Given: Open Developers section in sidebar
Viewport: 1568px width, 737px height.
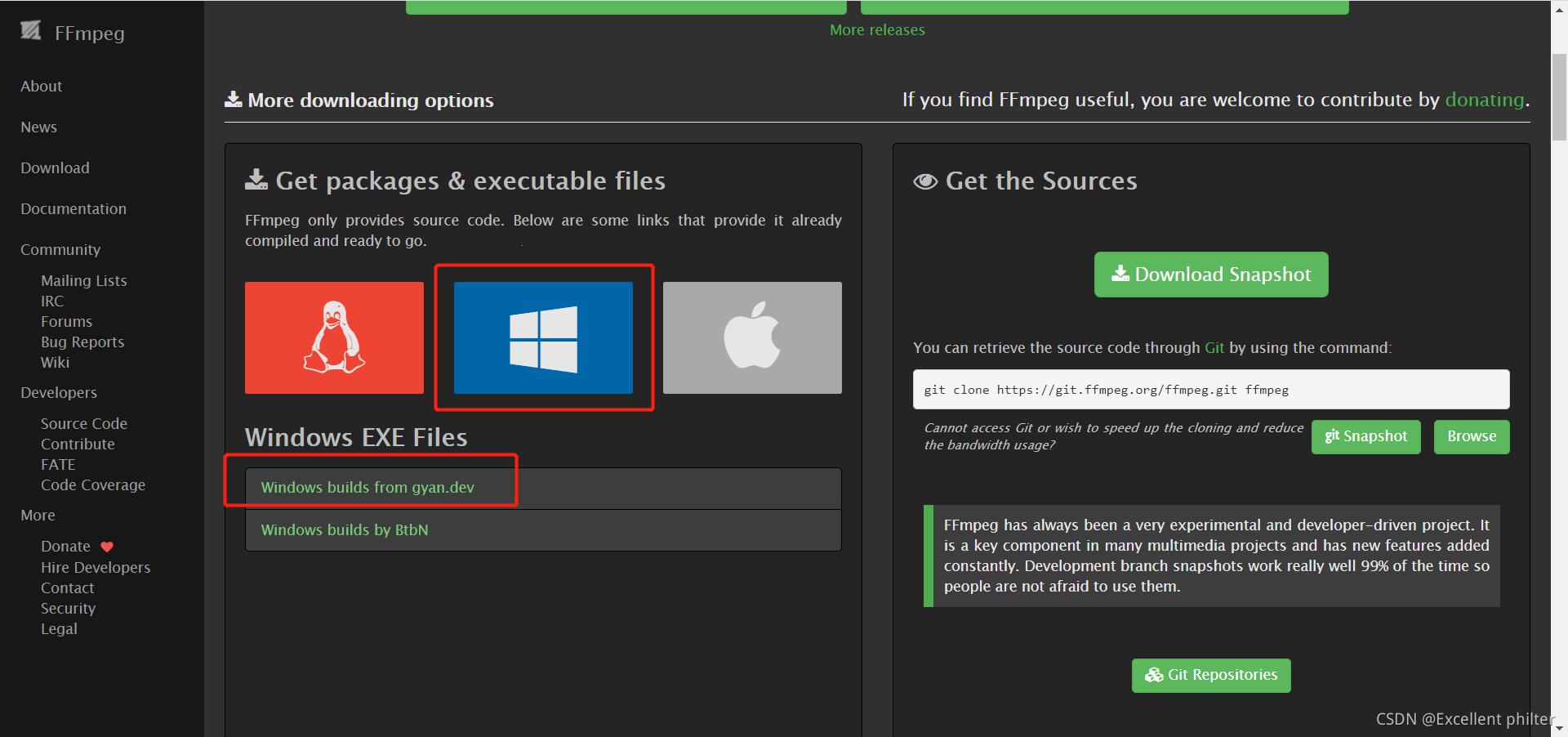Looking at the screenshot, I should (59, 392).
